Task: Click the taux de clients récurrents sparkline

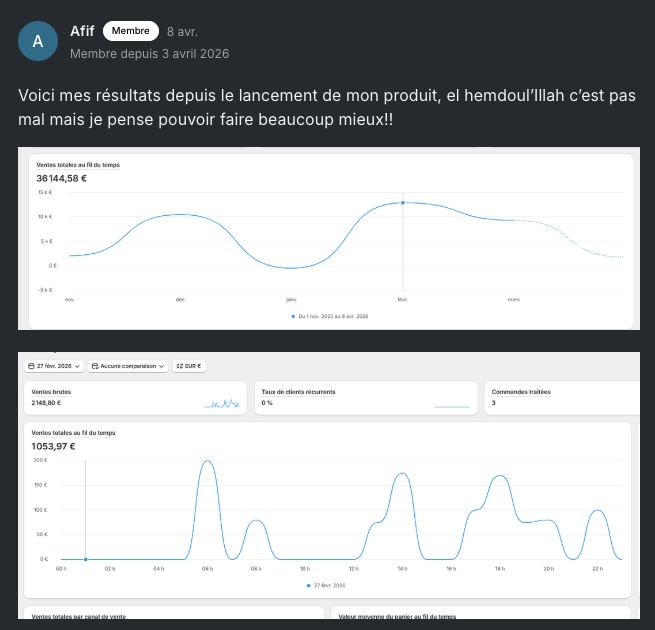Action: (452, 406)
